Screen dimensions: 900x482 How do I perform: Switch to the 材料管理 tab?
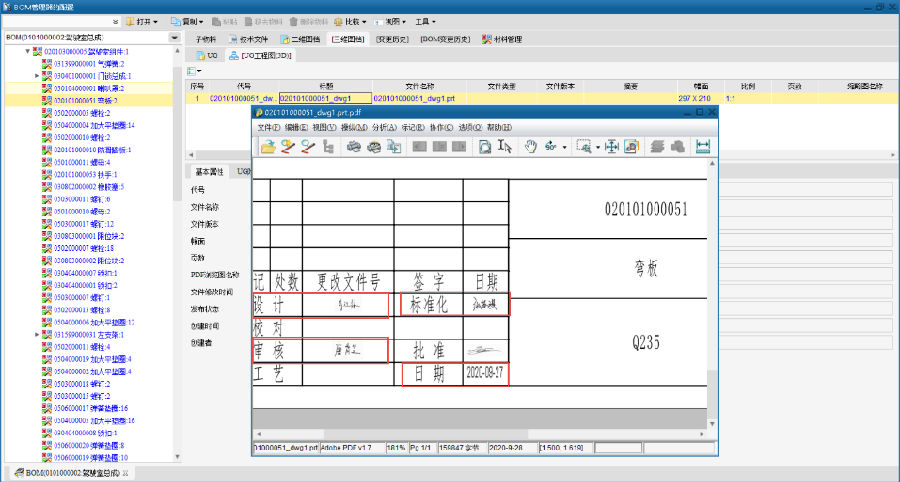(505, 40)
